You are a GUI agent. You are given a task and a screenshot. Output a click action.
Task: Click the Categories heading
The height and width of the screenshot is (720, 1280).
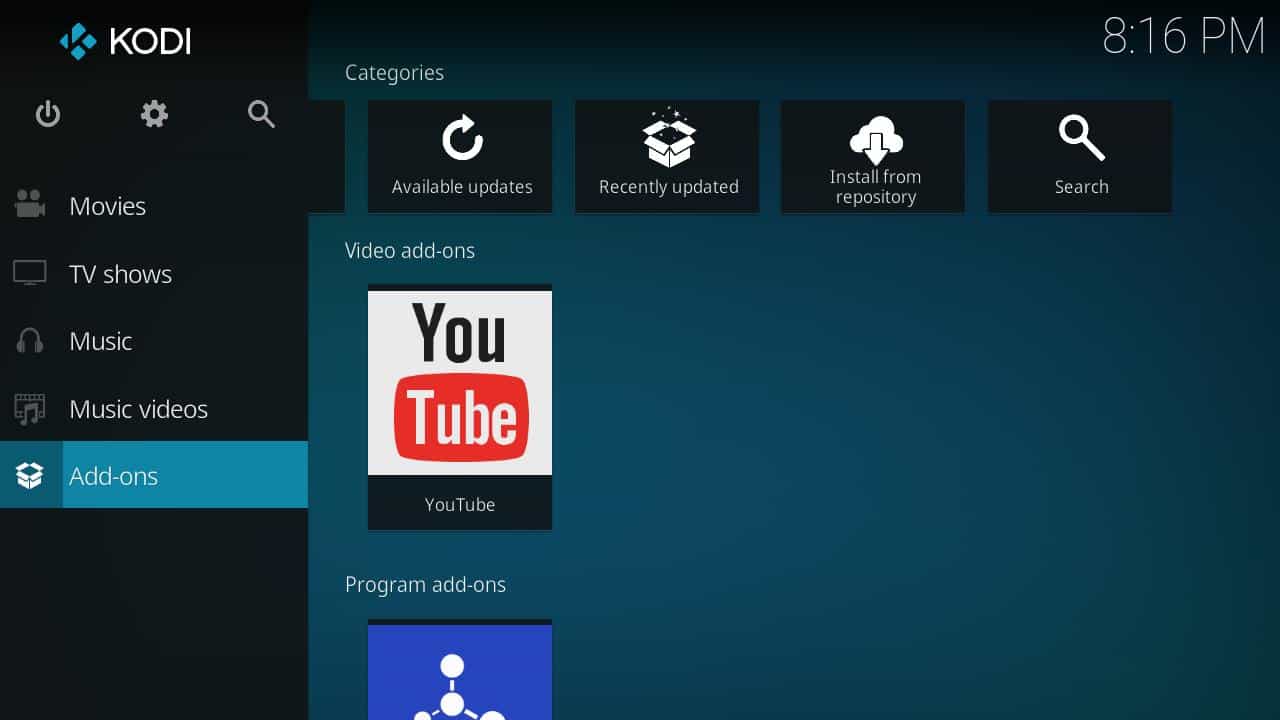click(394, 73)
